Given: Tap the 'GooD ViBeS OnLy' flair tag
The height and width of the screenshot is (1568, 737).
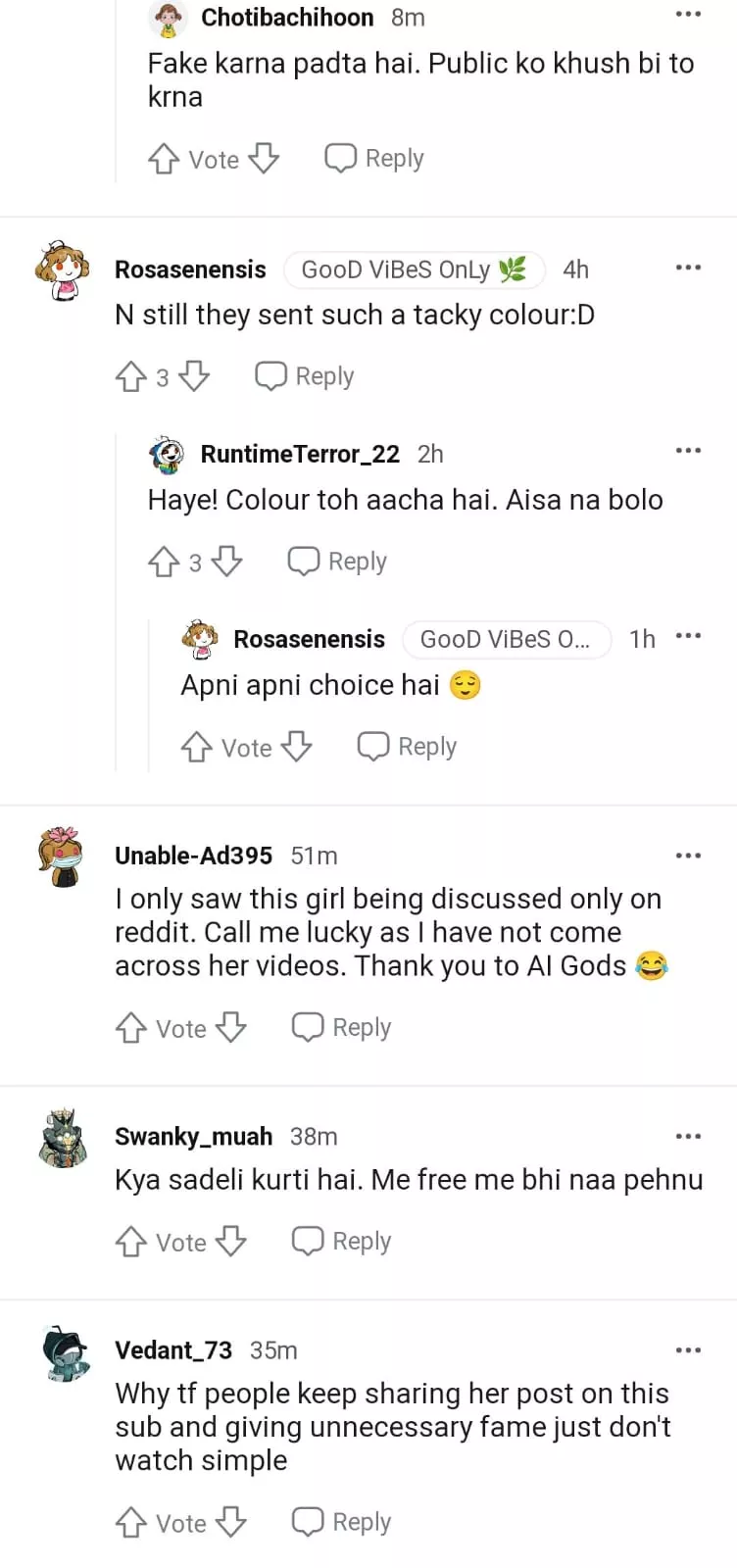Looking at the screenshot, I should 413,269.
